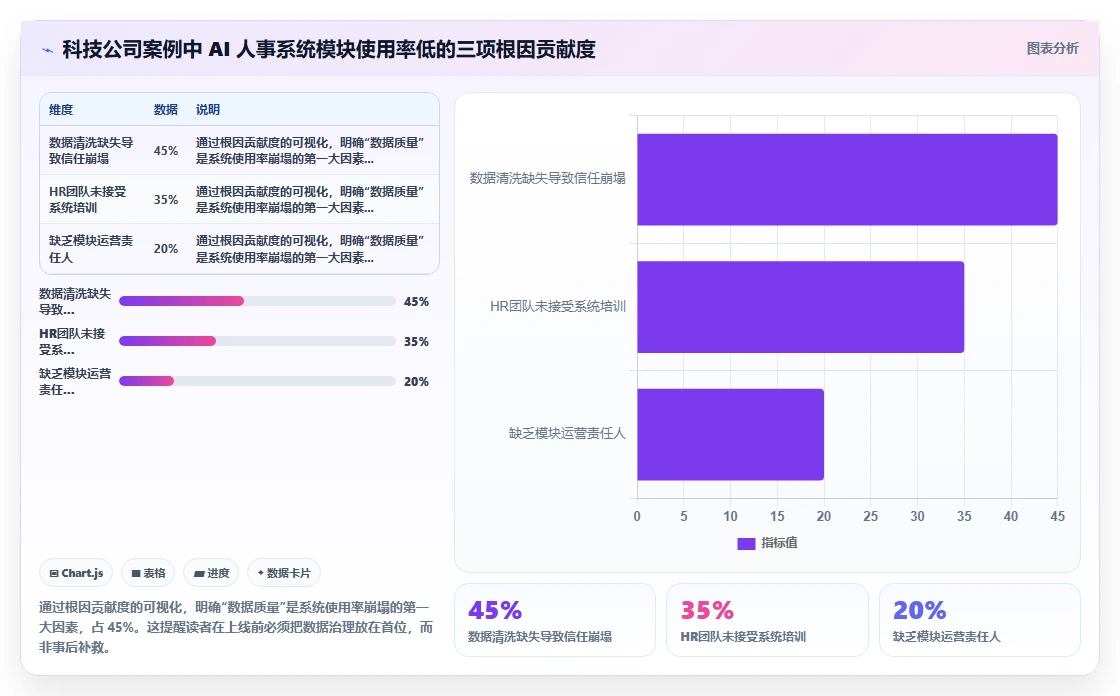Click the summary paragraph below the tags
The height and width of the screenshot is (696, 1120).
pos(236,627)
